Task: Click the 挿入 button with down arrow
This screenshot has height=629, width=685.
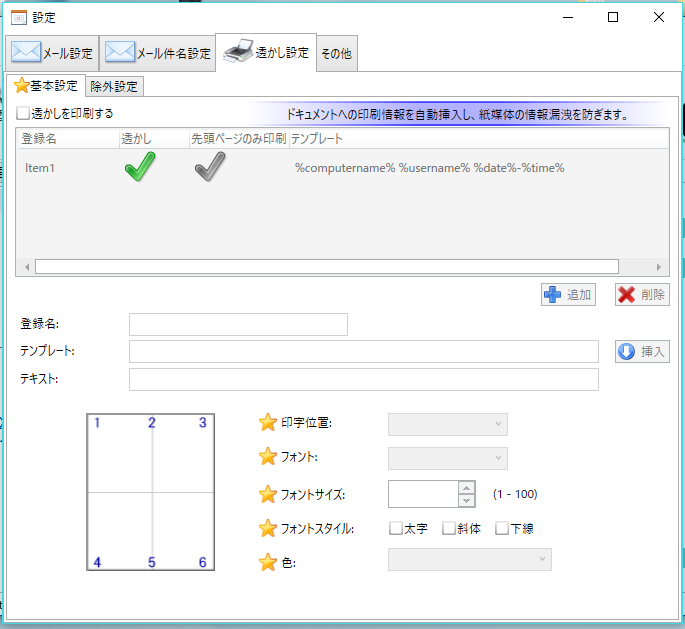Action: tap(642, 351)
